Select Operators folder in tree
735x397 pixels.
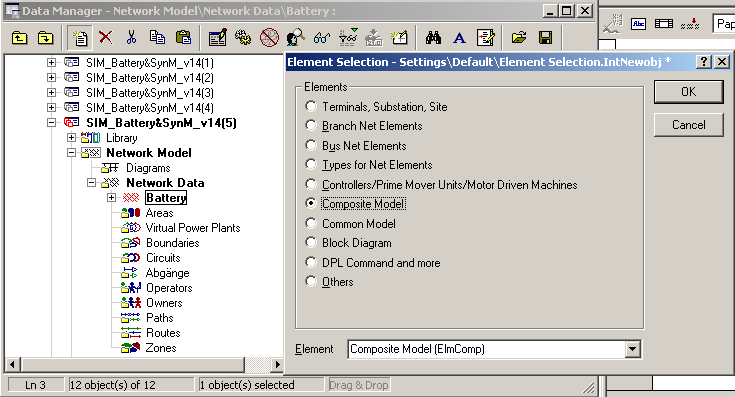(x=169, y=288)
